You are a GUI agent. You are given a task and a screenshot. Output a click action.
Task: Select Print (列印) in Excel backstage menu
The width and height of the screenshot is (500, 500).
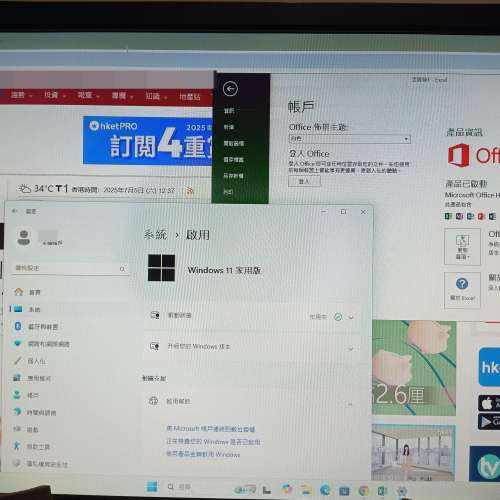[228, 192]
